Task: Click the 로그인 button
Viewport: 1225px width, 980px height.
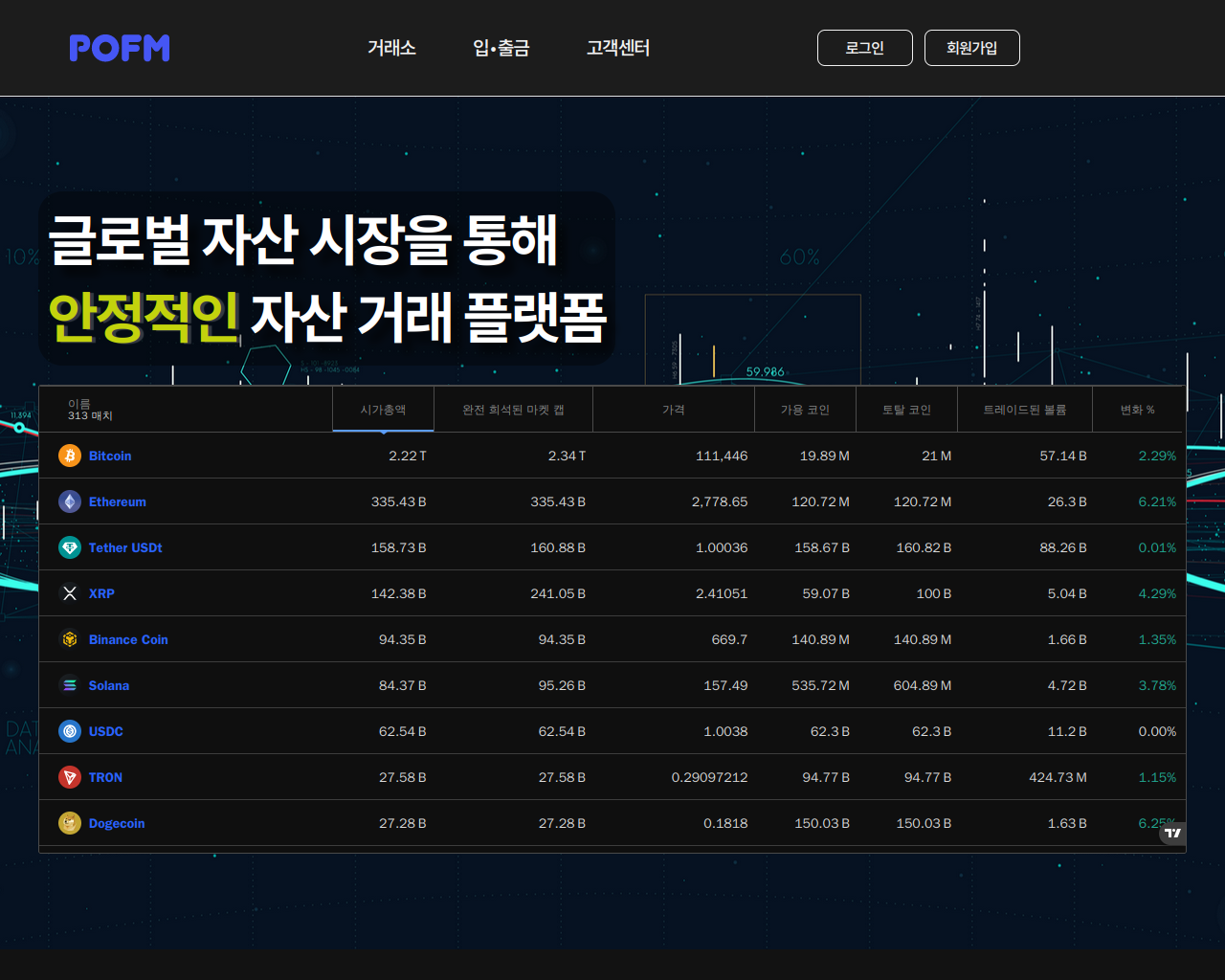Action: point(865,48)
